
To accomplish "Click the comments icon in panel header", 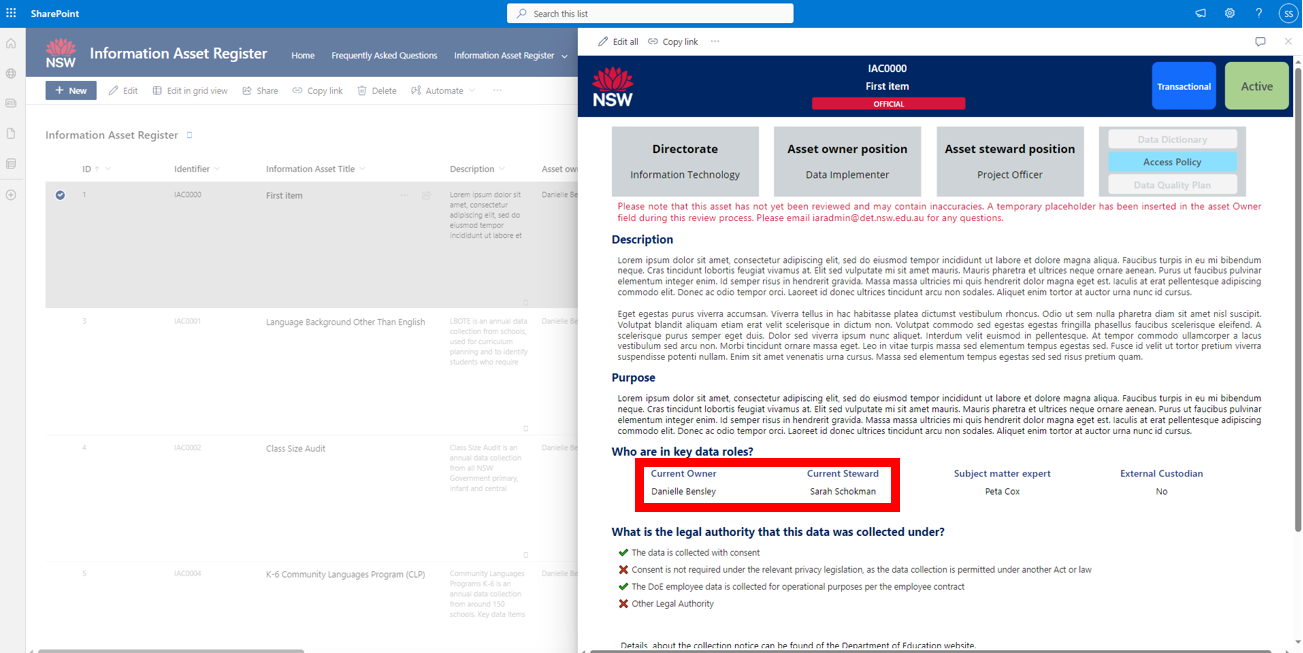I will pos(1260,42).
